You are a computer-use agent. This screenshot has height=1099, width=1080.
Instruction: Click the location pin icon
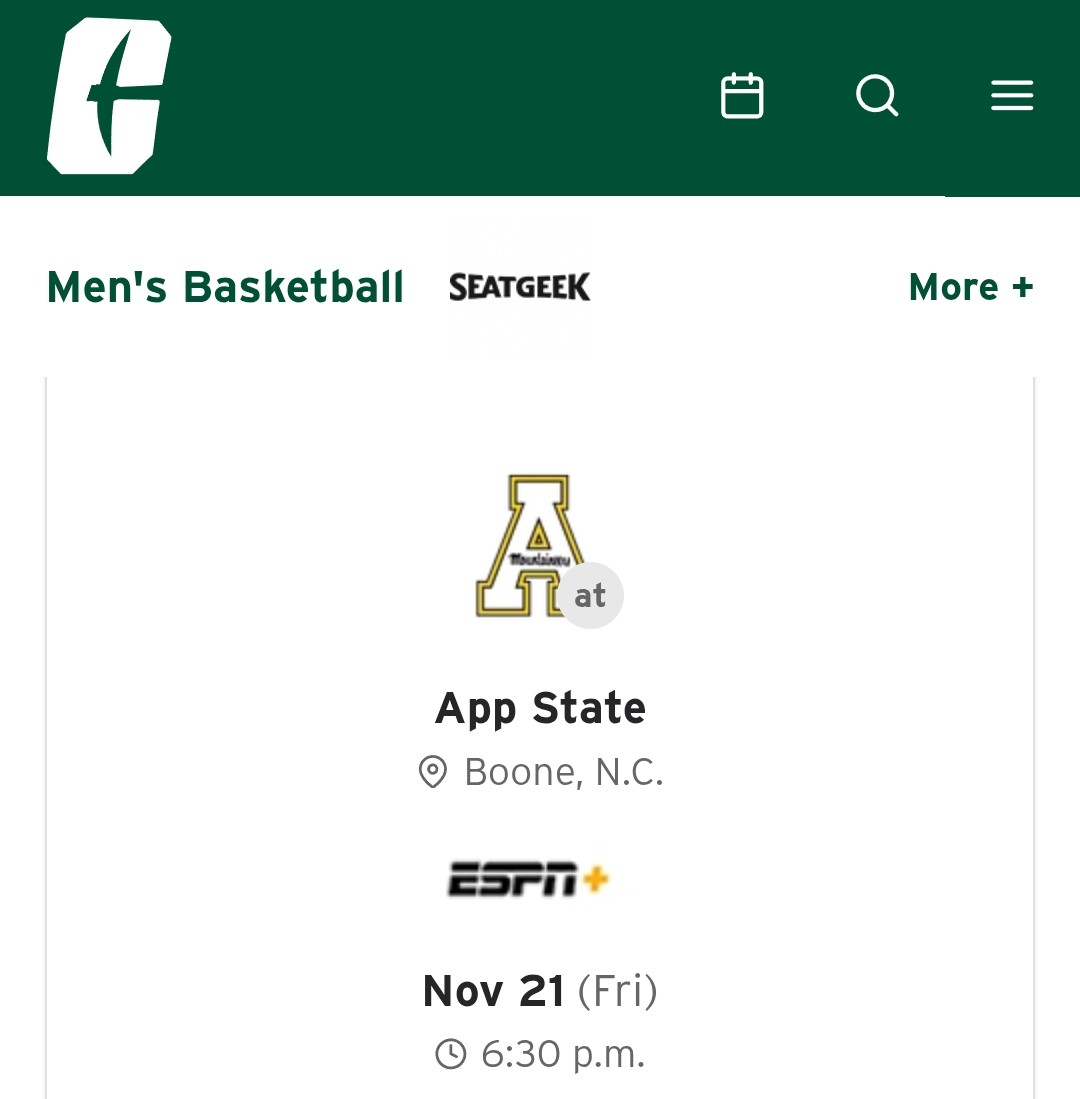coord(432,772)
